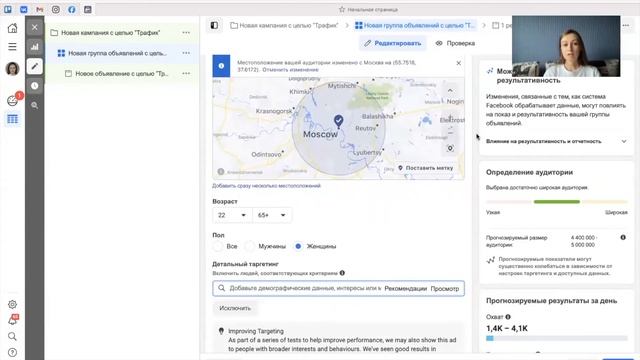Open campaign row three-dots menu
The image size is (640, 360).
coord(186,33)
